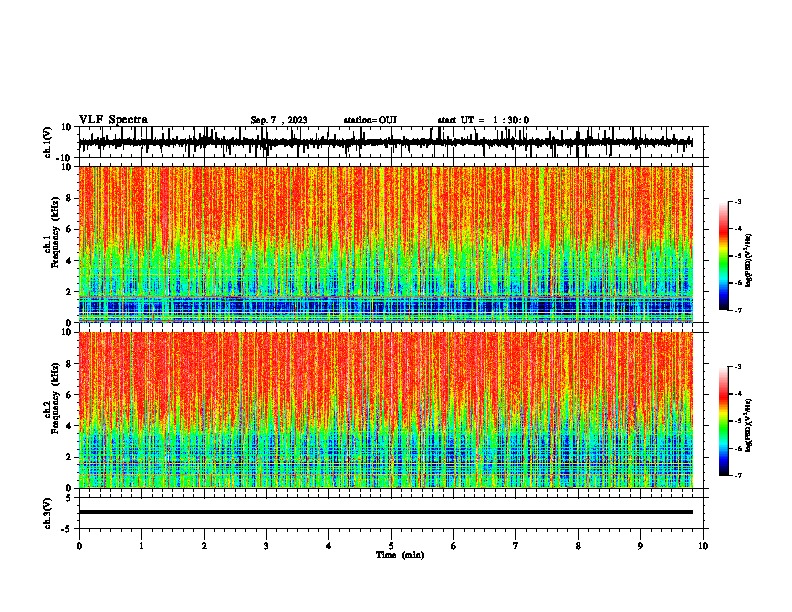Click the "VLF Spectra" plot title
Screen dimensions: 792x612
click(x=113, y=120)
